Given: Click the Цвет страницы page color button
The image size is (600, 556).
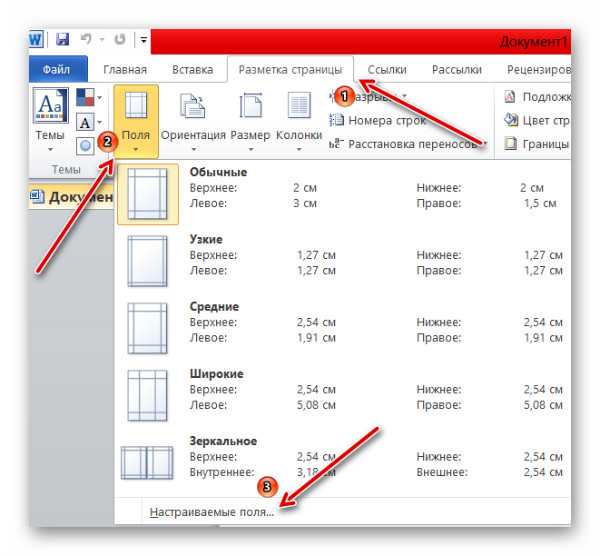Looking at the screenshot, I should (x=537, y=121).
